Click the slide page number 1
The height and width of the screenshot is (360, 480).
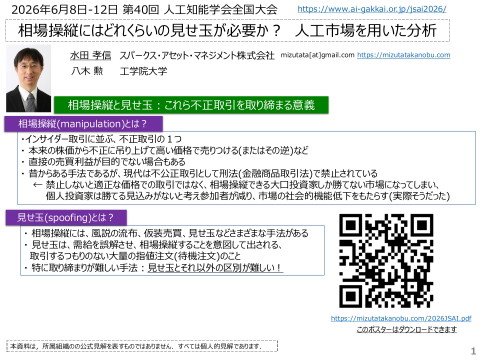(473, 351)
